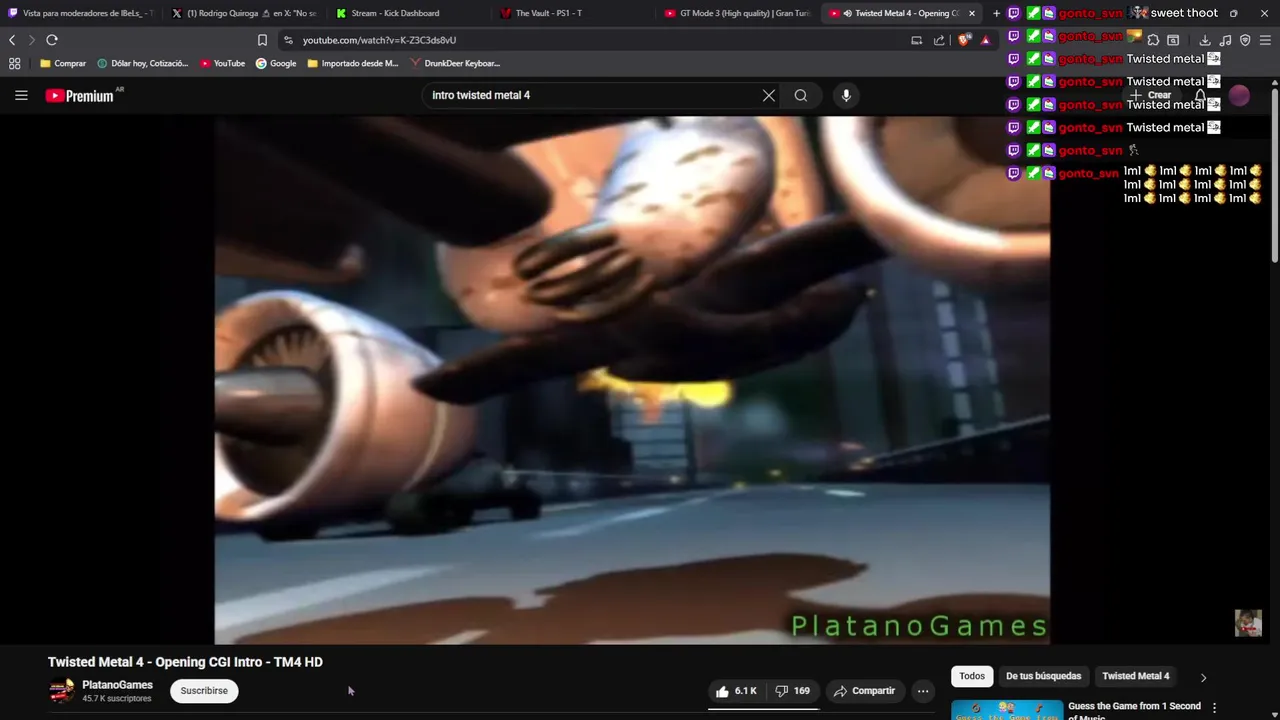This screenshot has height=720, width=1280.
Task: View site information icon in the address bar
Action: (288, 40)
